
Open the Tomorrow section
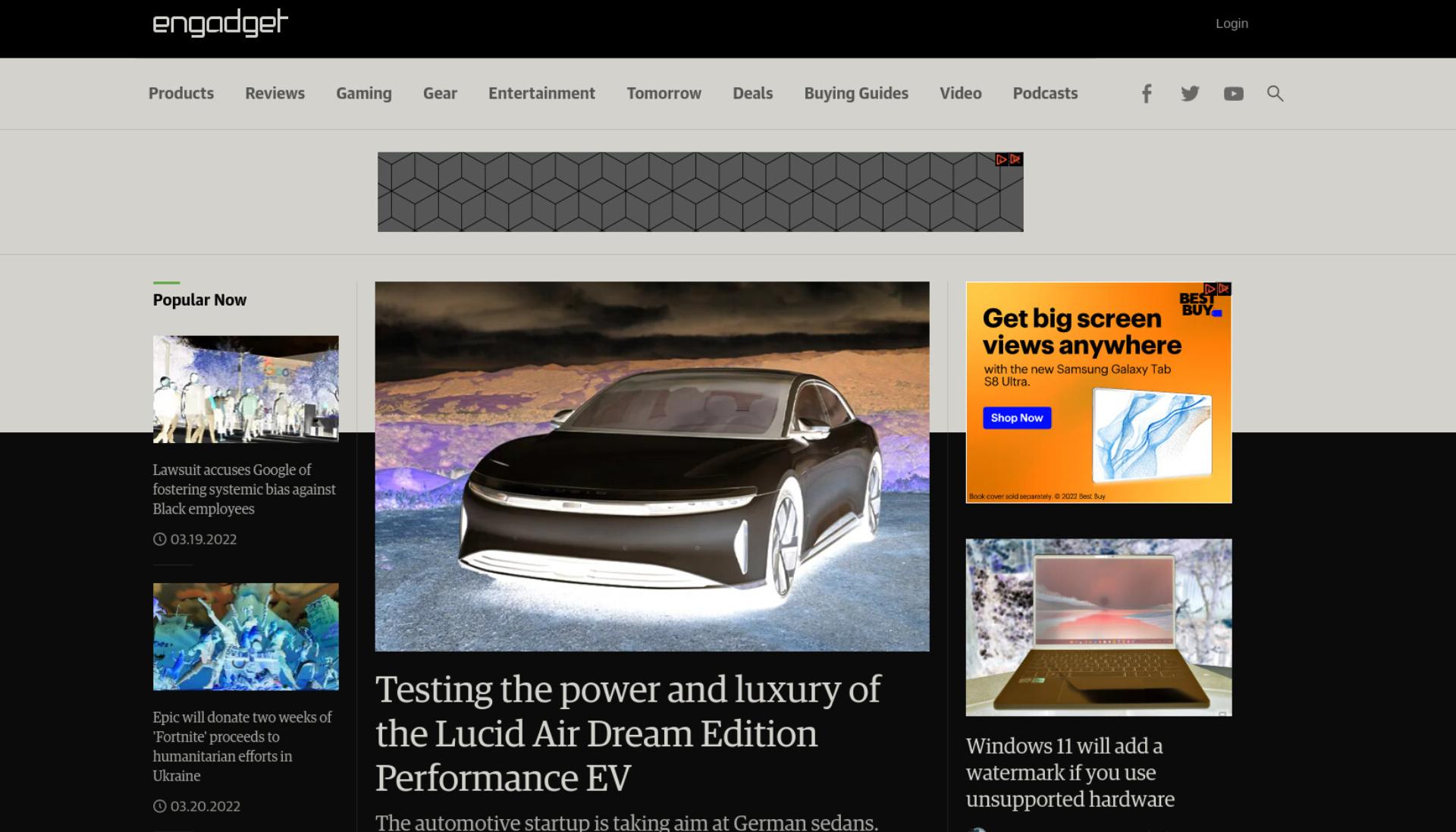[x=664, y=93]
